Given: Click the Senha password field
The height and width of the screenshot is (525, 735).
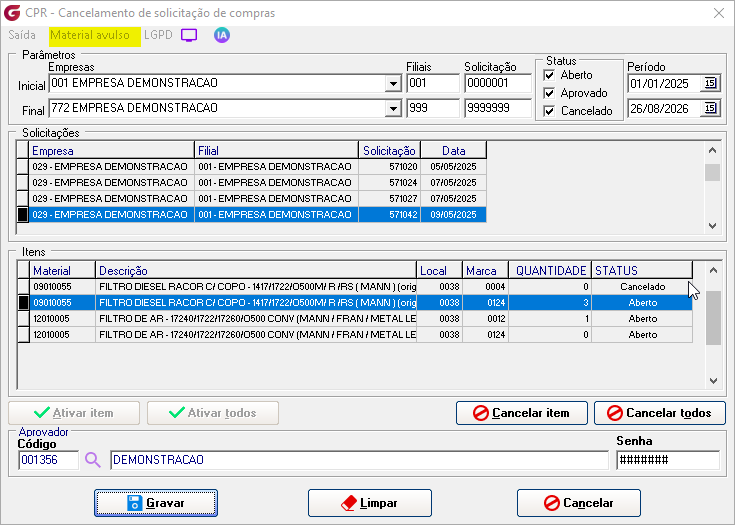Looking at the screenshot, I should 668,460.
